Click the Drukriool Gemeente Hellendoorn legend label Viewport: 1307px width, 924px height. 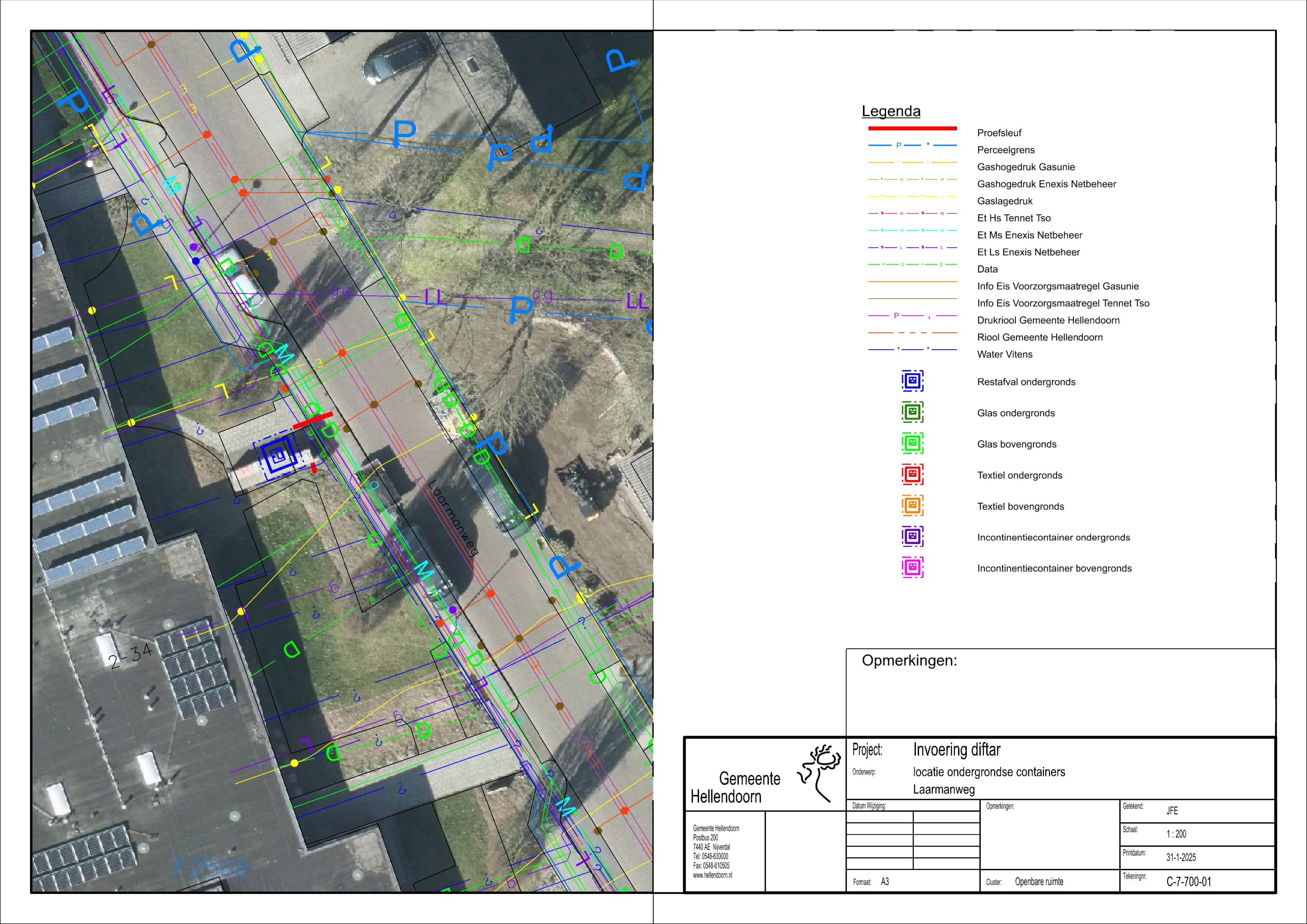click(1048, 320)
